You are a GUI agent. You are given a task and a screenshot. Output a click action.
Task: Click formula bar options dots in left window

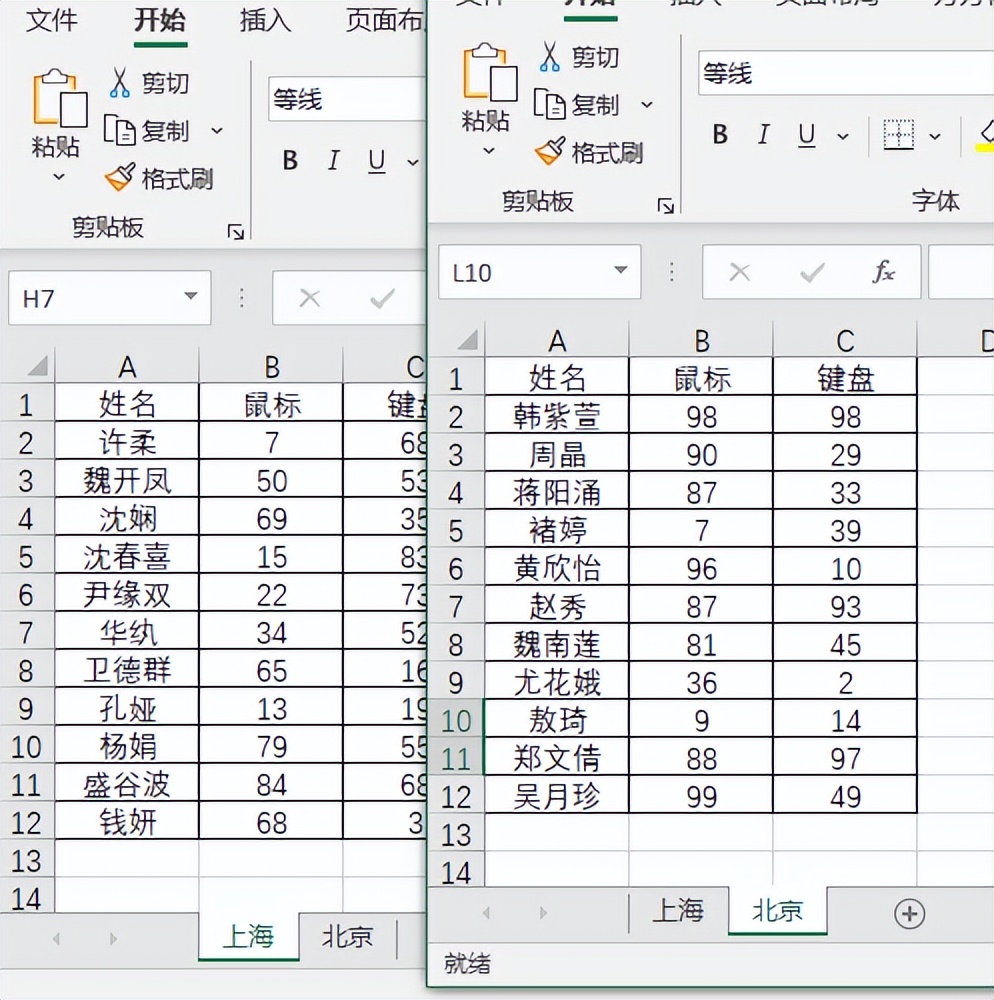[242, 297]
